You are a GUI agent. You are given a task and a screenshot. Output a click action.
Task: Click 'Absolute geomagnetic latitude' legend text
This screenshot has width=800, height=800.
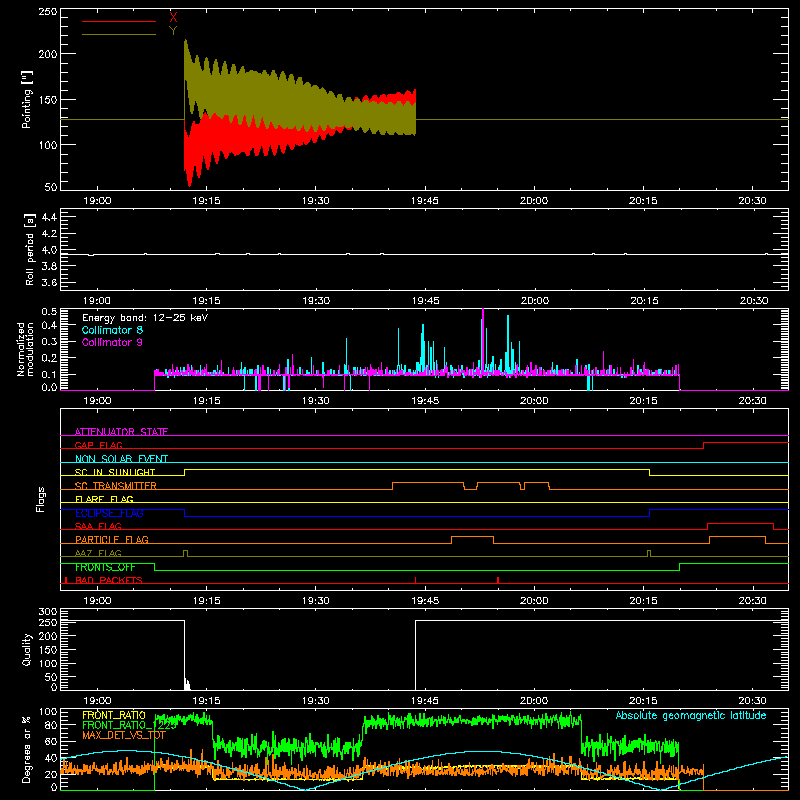pyautogui.click(x=691, y=715)
